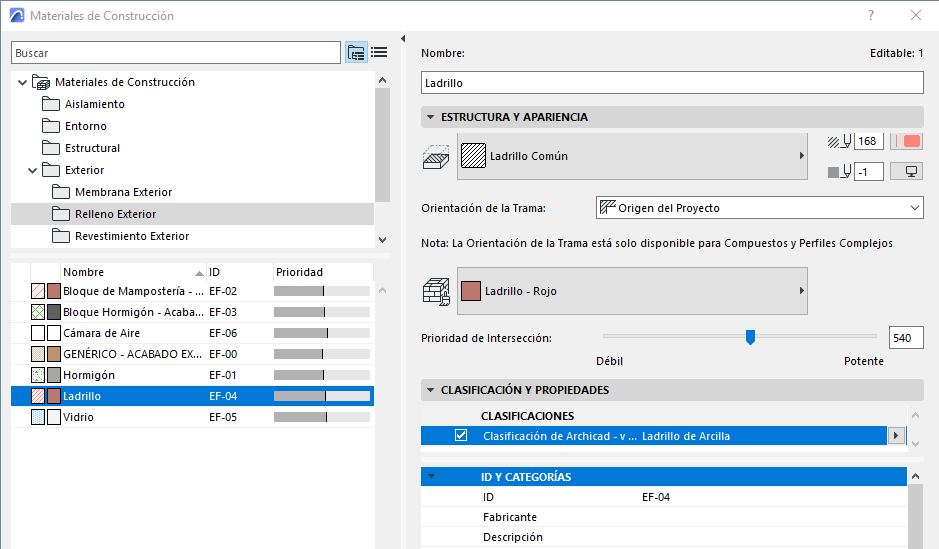Select Estructural folder

coord(92,148)
